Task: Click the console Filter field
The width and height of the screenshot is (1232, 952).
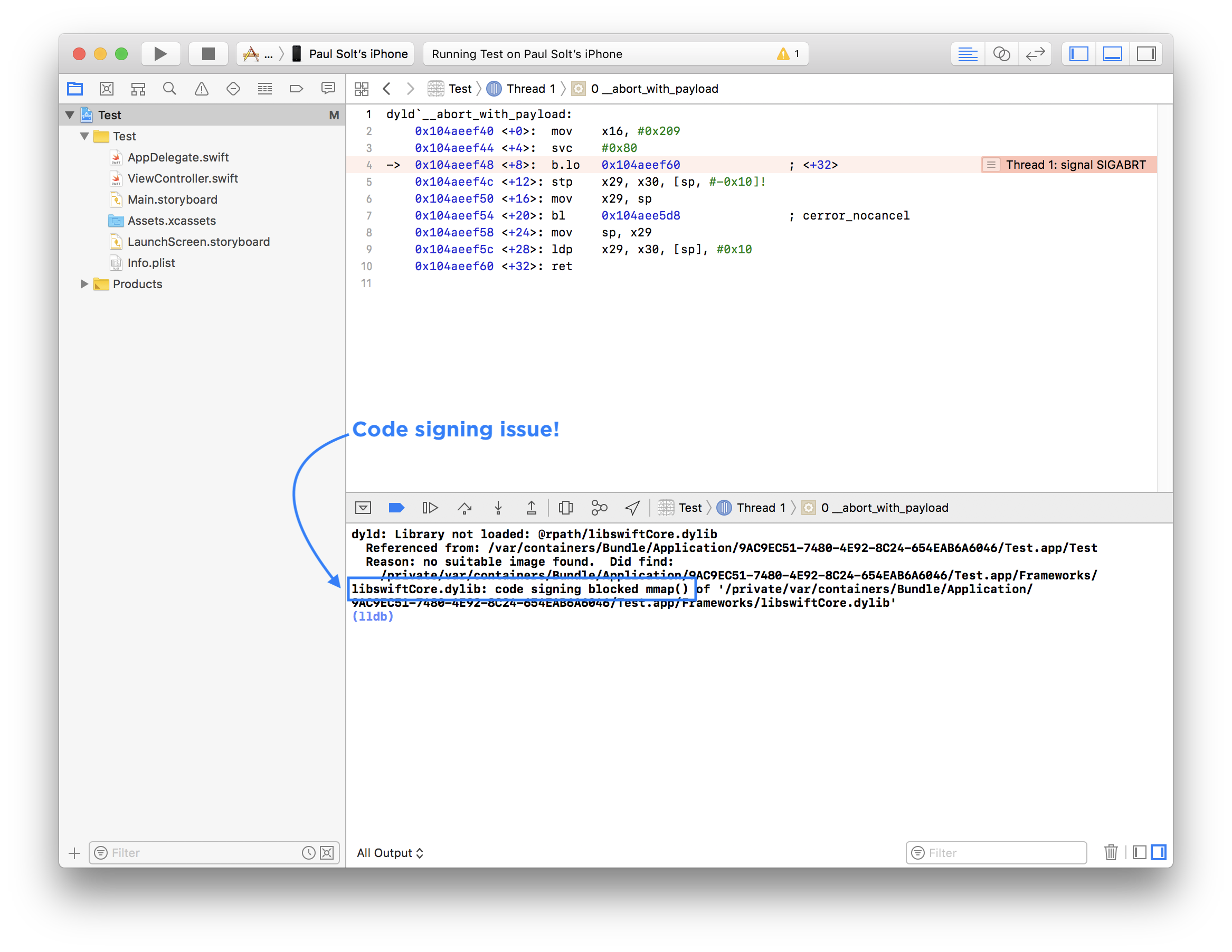Action: tap(996, 853)
